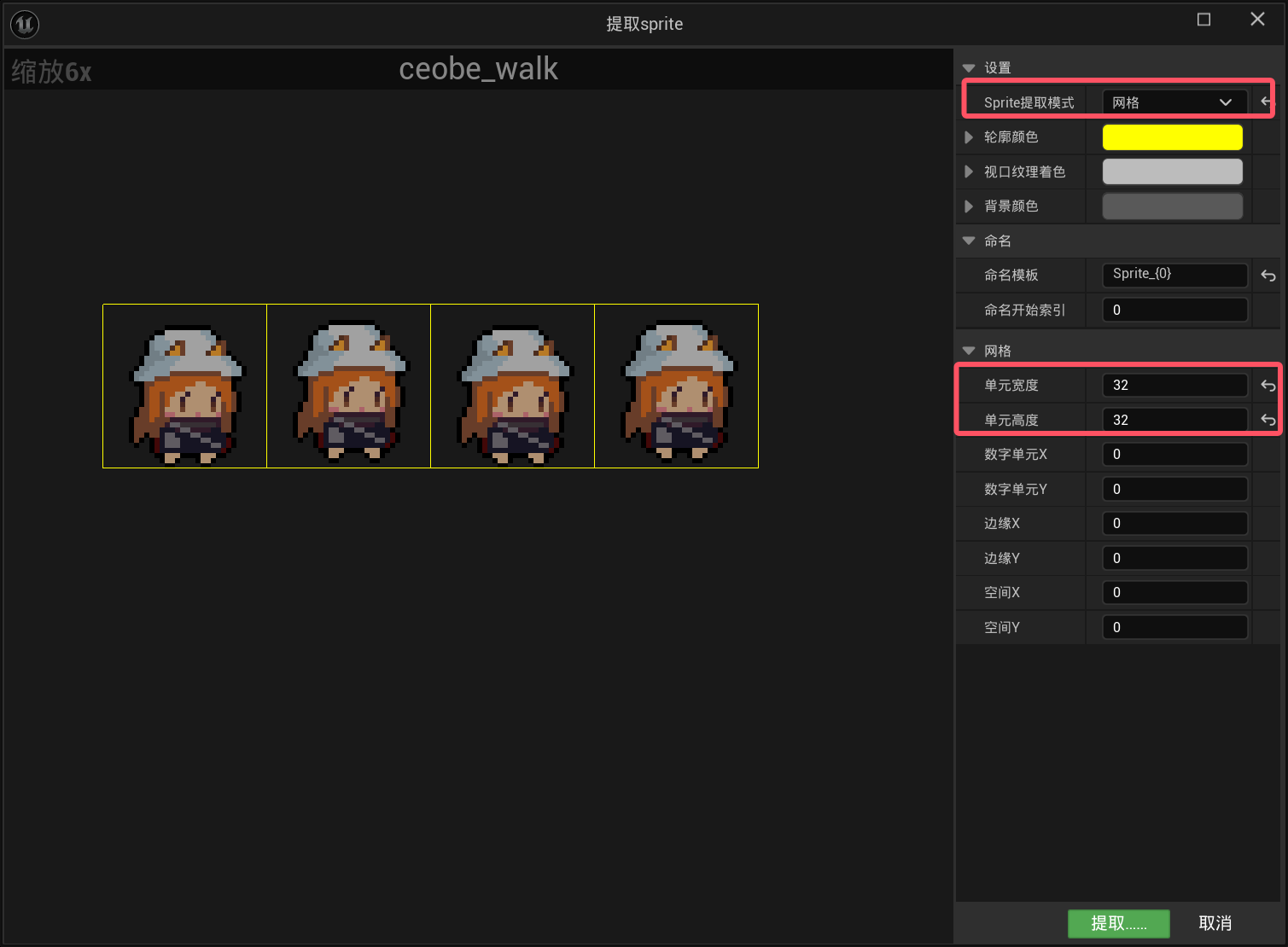This screenshot has width=1288, height=947.
Task: Maximize the 提取sprite window
Action: (1203, 20)
